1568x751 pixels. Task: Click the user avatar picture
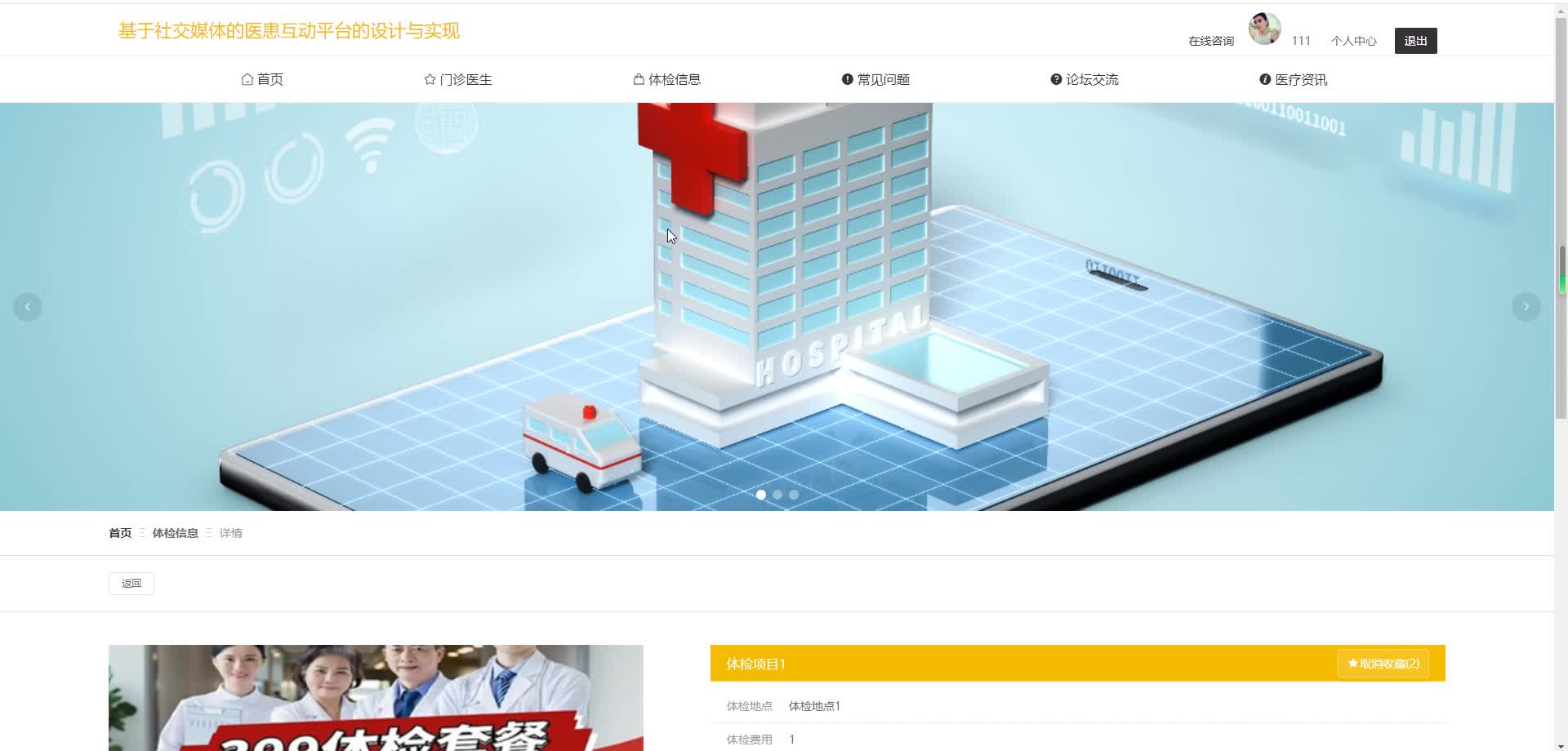click(1264, 29)
